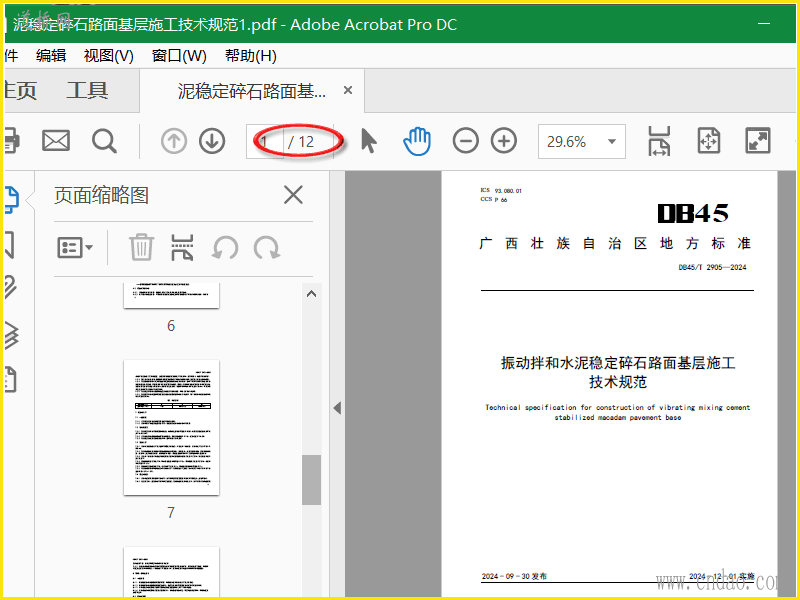800x600 pixels.
Task: Fit one full page icon
Action: [709, 141]
